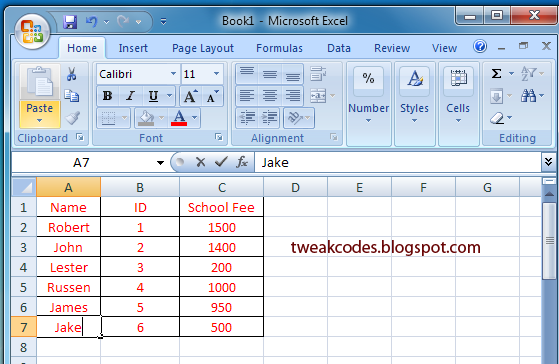
Task: Open the View tab
Action: coord(444,48)
